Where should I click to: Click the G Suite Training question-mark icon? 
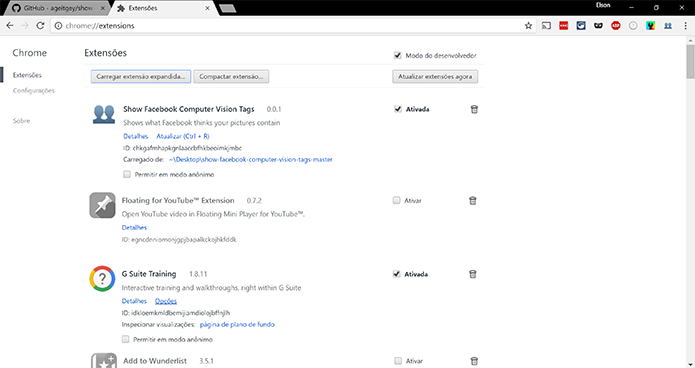pos(102,278)
